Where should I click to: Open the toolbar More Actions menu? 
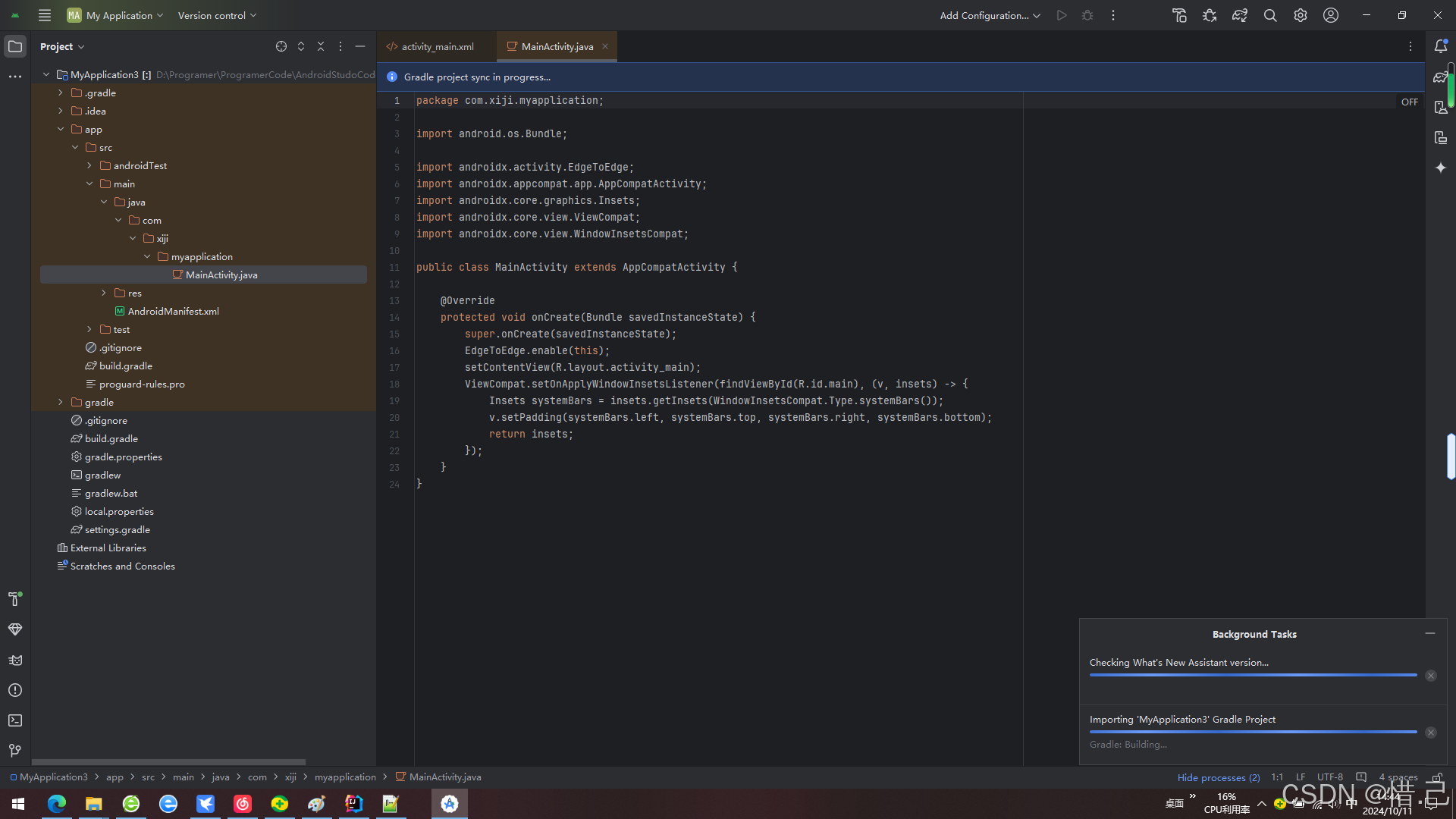coord(1113,15)
